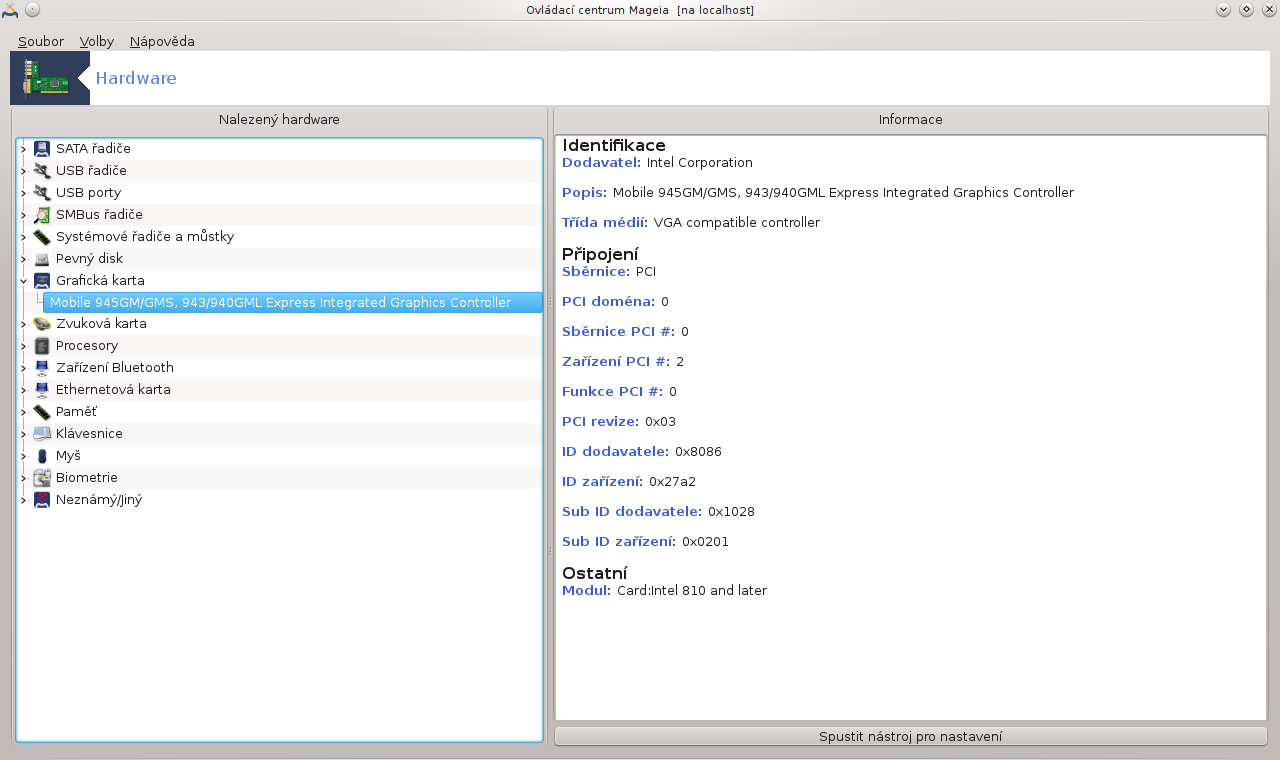Expand the Paměť branch
The width and height of the screenshot is (1280, 760).
tap(23, 412)
